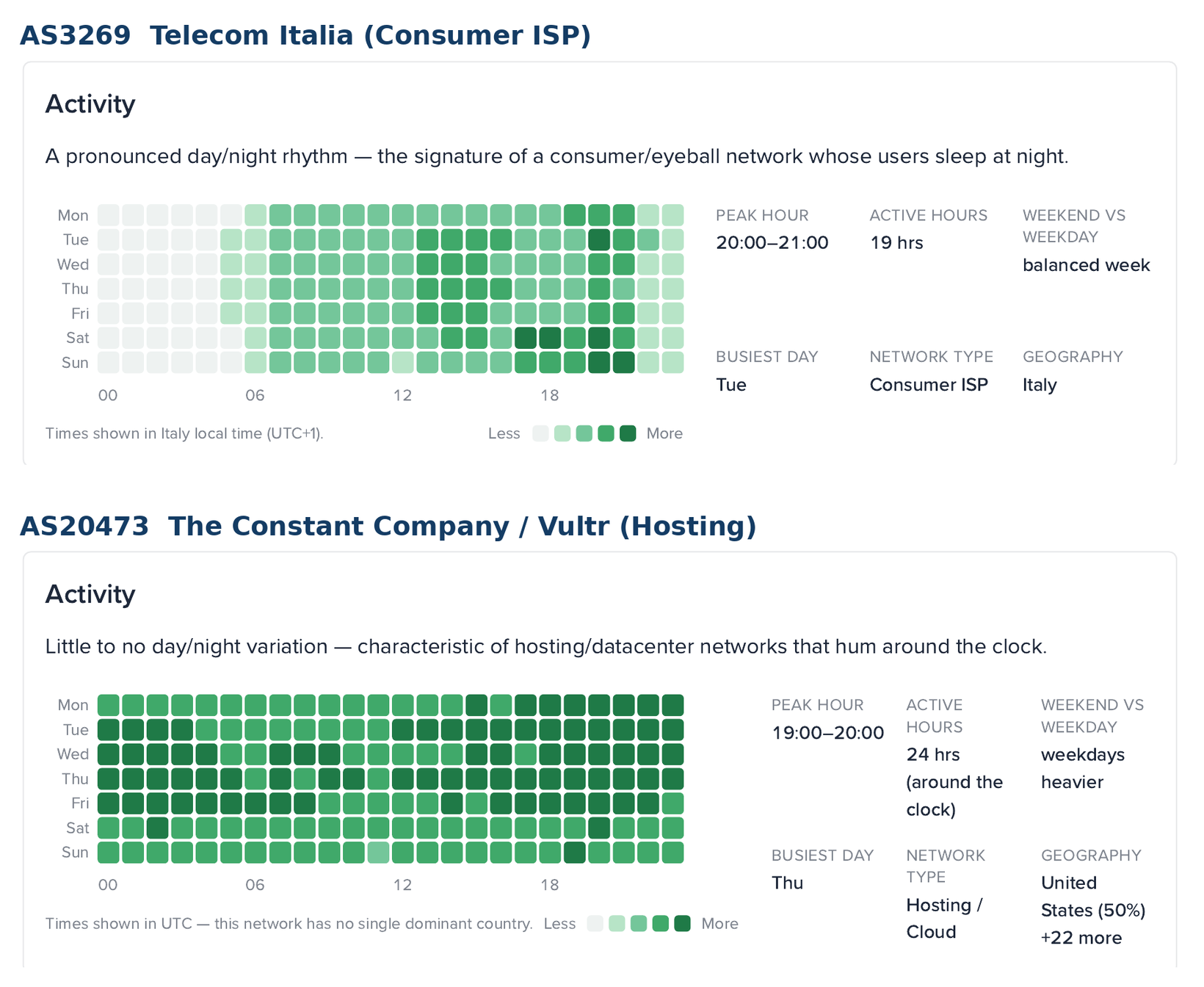This screenshot has width=1204, height=987.
Task: Click the Geography value Italy
Action: point(1040,385)
